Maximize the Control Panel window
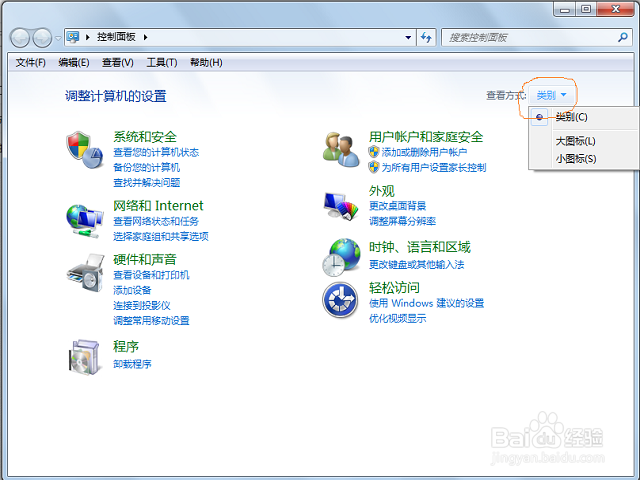The height and width of the screenshot is (480, 640). coord(587,9)
